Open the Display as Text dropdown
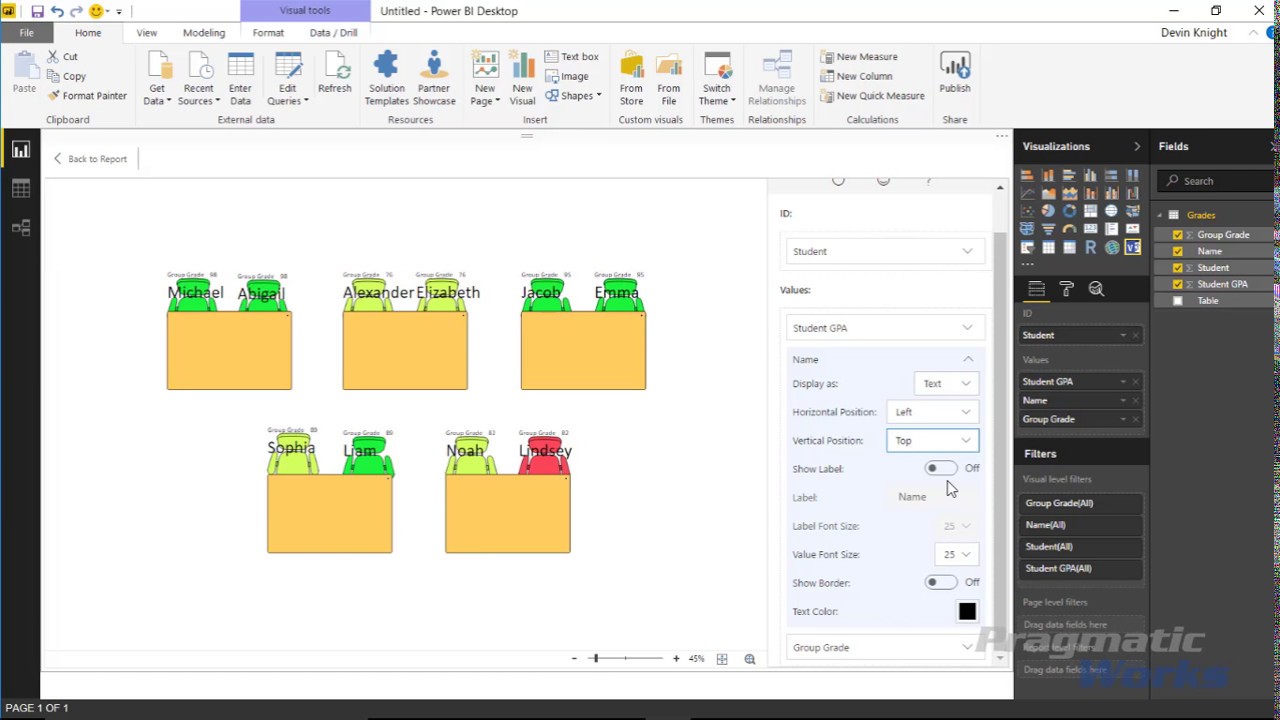This screenshot has width=1280, height=720. [x=946, y=383]
